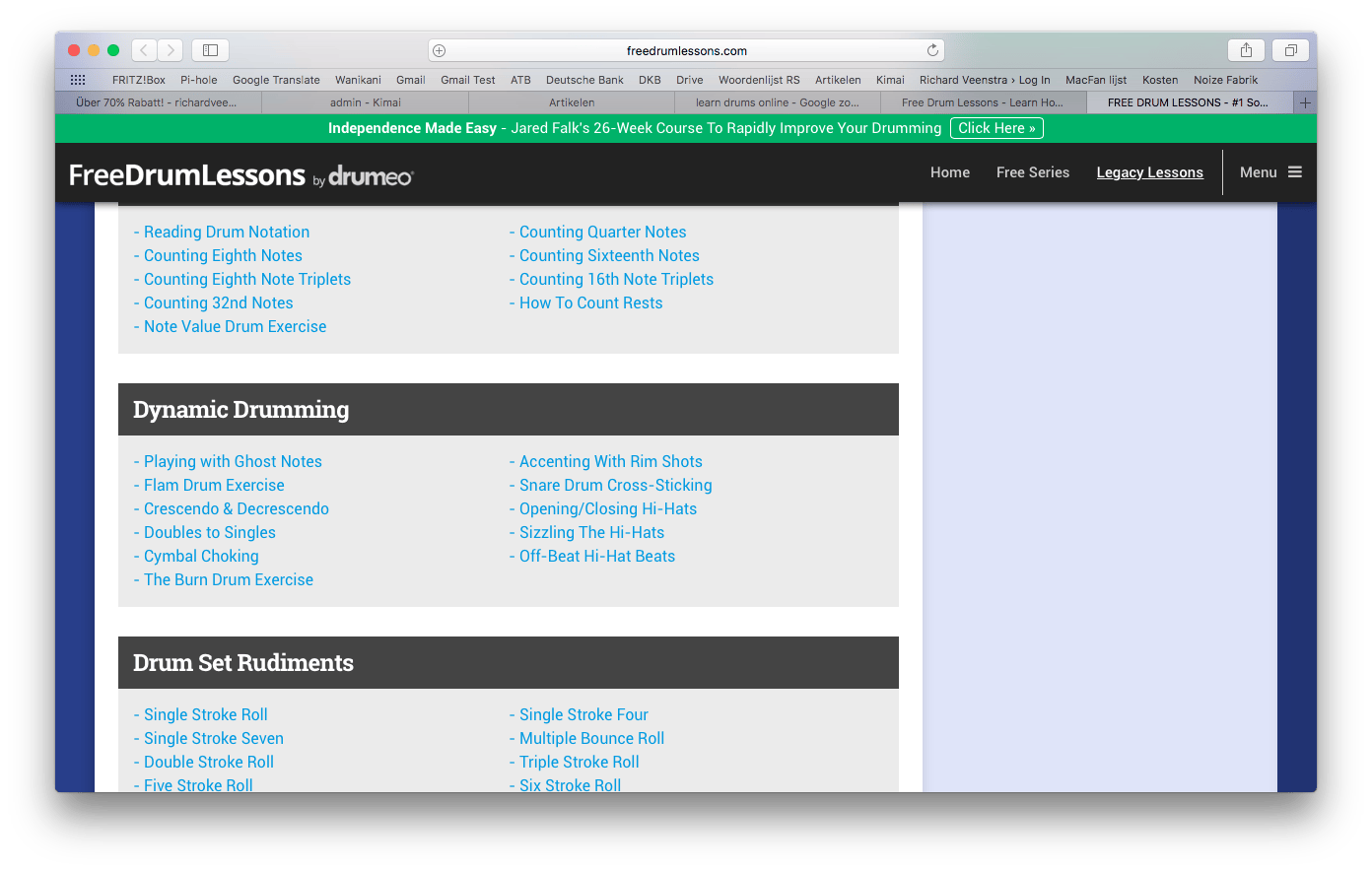Go forward with Safari's forward arrow
1372x871 pixels.
171,50
